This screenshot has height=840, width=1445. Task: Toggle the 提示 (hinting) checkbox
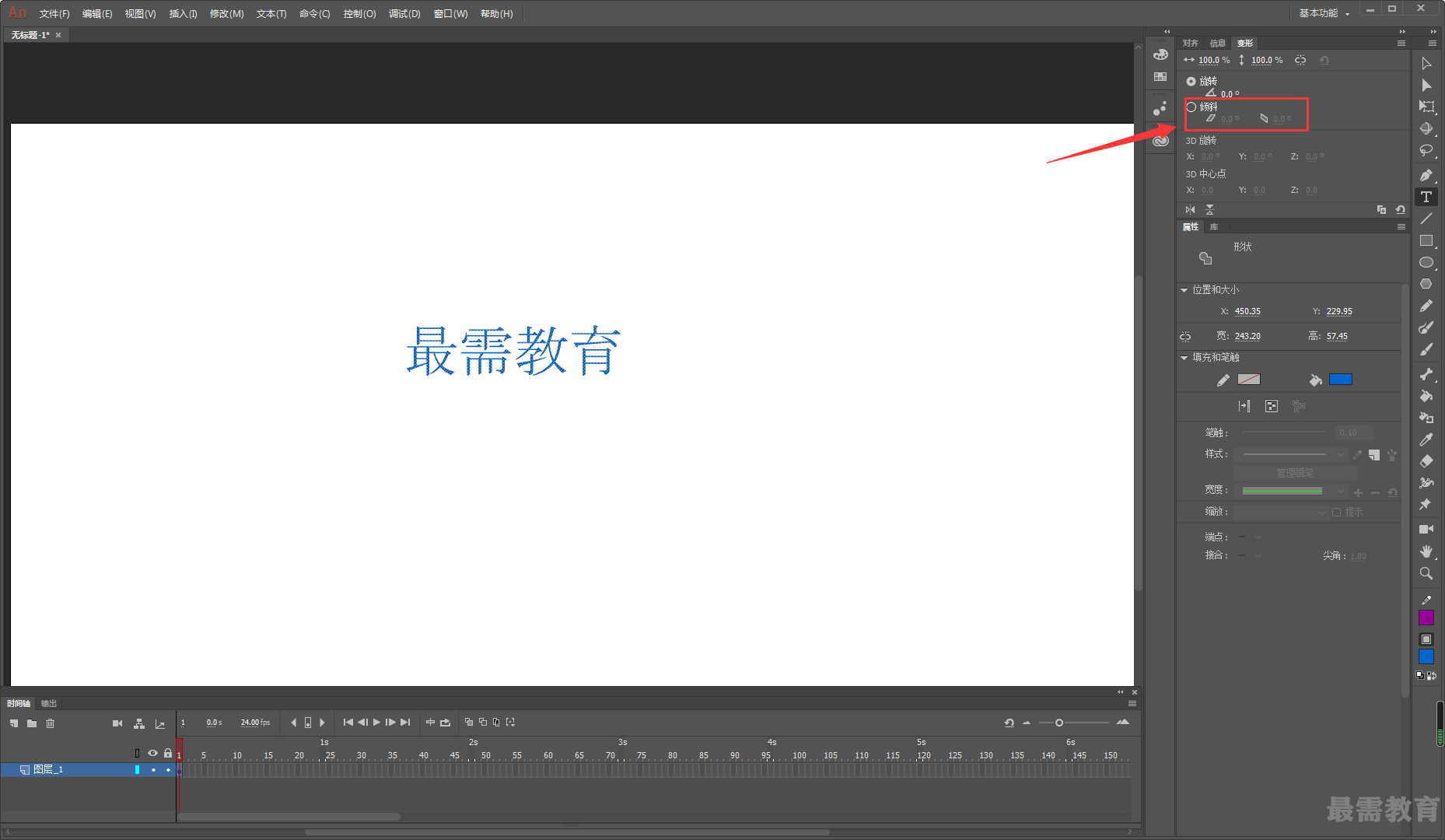pos(1337,513)
